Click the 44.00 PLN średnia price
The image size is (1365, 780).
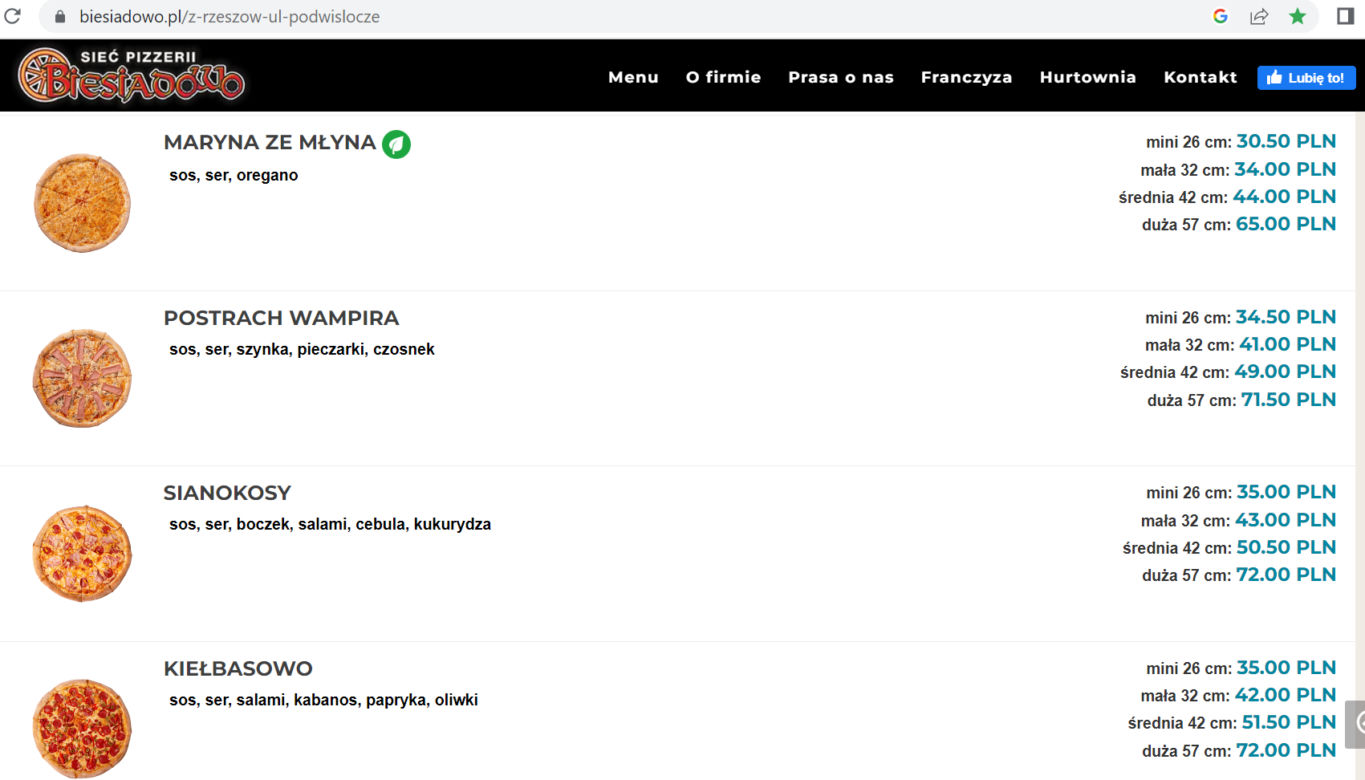(1285, 197)
